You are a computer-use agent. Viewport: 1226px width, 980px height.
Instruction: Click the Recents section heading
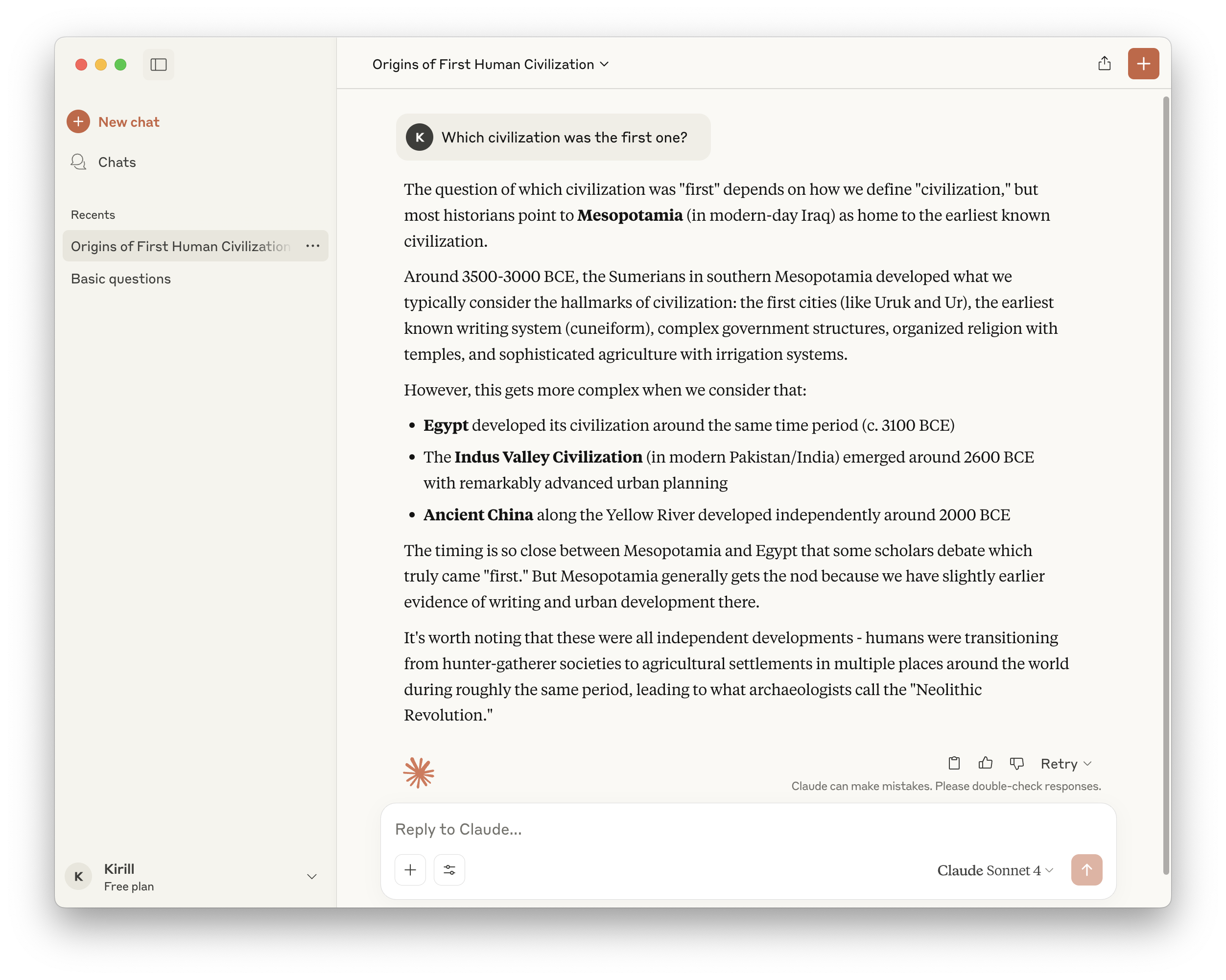click(x=93, y=214)
